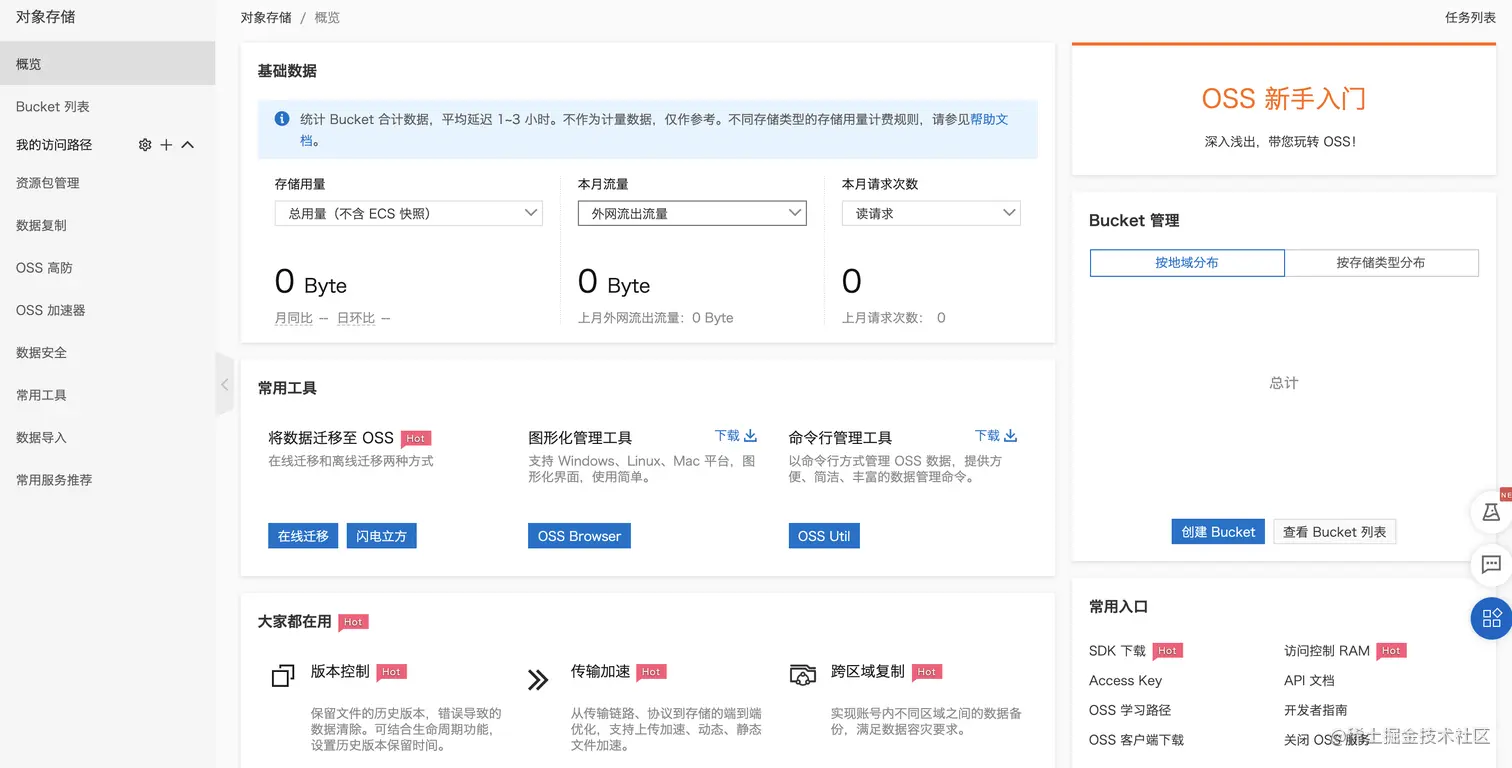This screenshot has width=1512, height=768.
Task: Open 任务列表 at the top right
Action: point(1470,17)
